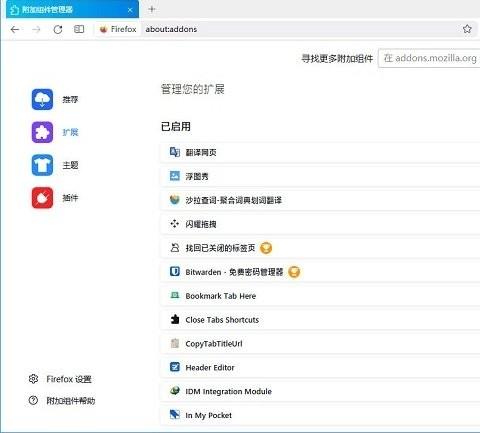Switch to 主题 category label
This screenshot has height=433, width=480.
[70, 165]
